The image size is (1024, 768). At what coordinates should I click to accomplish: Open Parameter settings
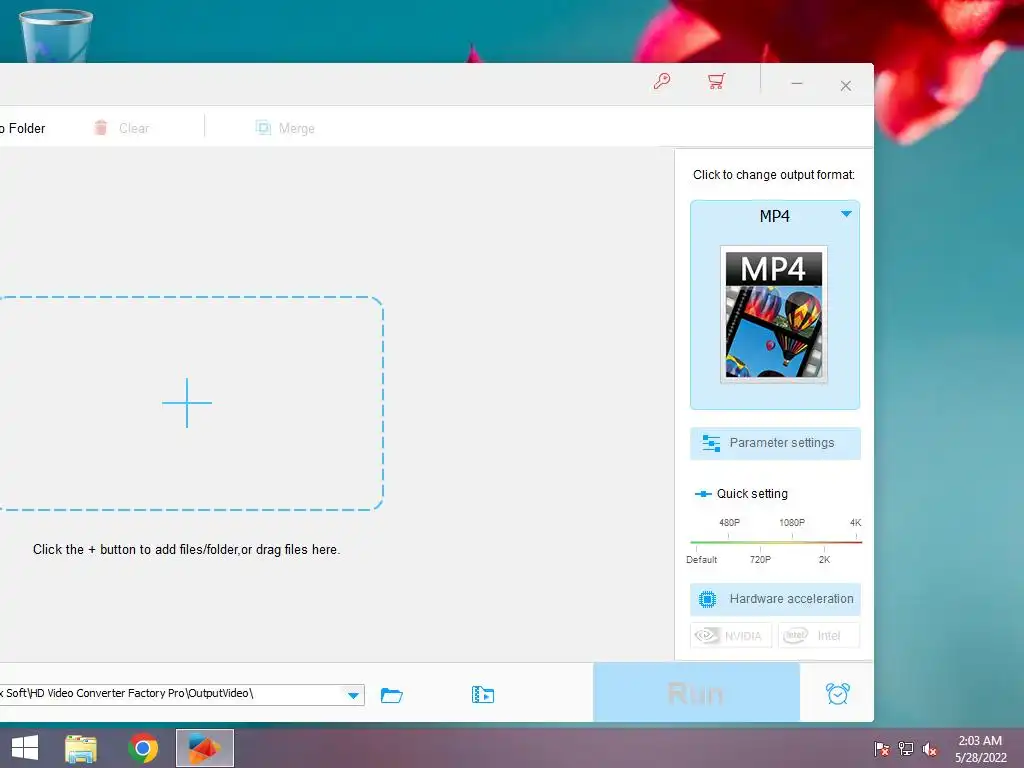(x=775, y=443)
